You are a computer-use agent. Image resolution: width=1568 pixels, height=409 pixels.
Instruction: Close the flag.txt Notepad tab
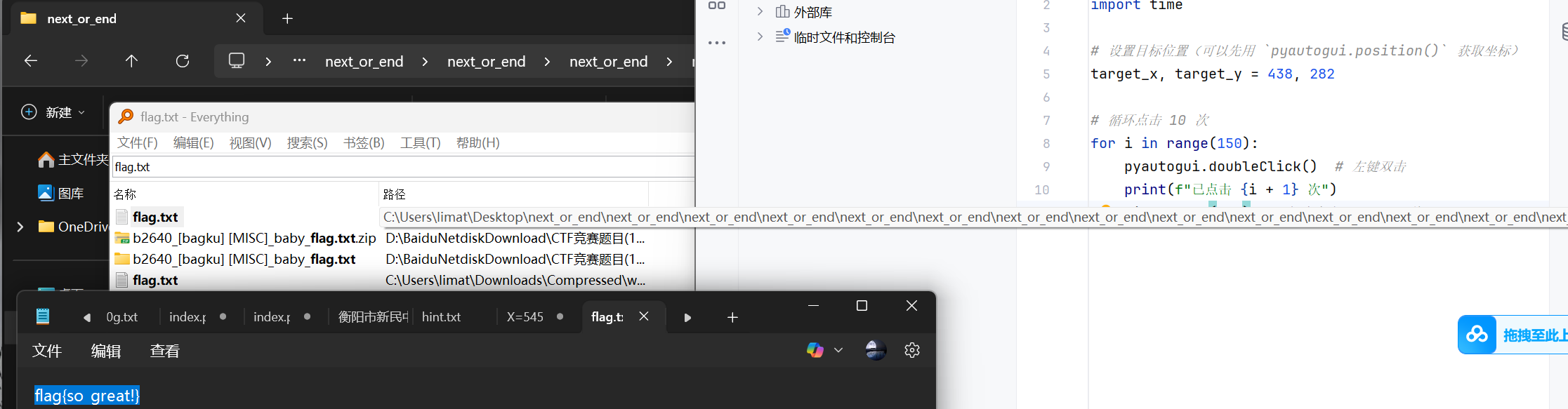coord(644,316)
